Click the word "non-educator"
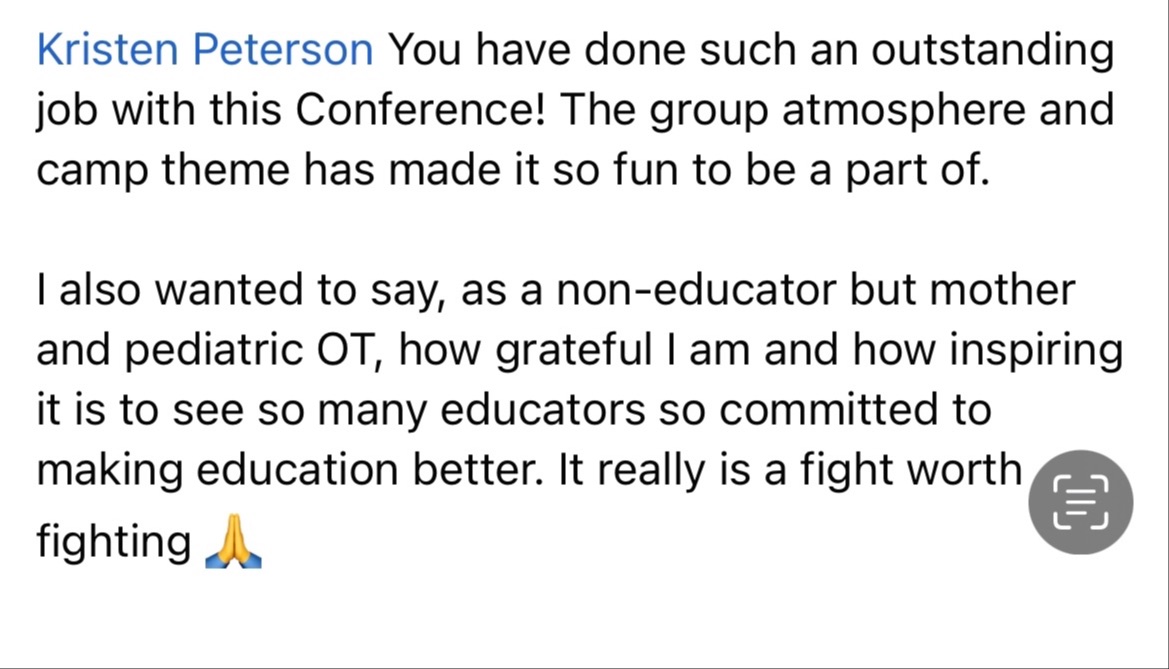Viewport: 1169px width, 669px height. [x=696, y=290]
